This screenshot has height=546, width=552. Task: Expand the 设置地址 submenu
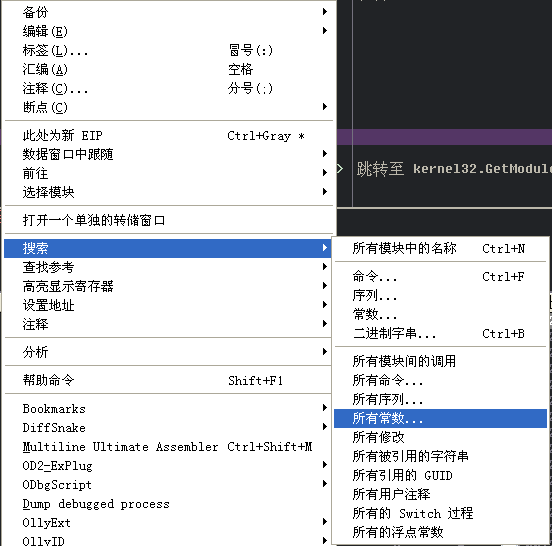[168, 305]
